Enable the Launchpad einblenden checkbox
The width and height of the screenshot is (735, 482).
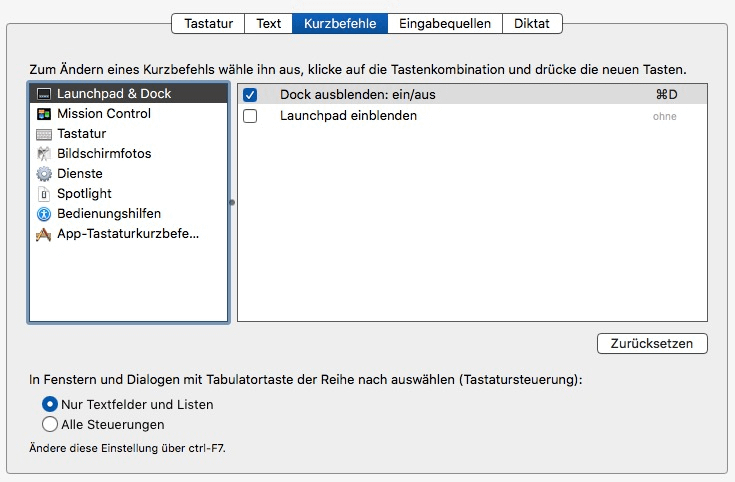click(251, 116)
